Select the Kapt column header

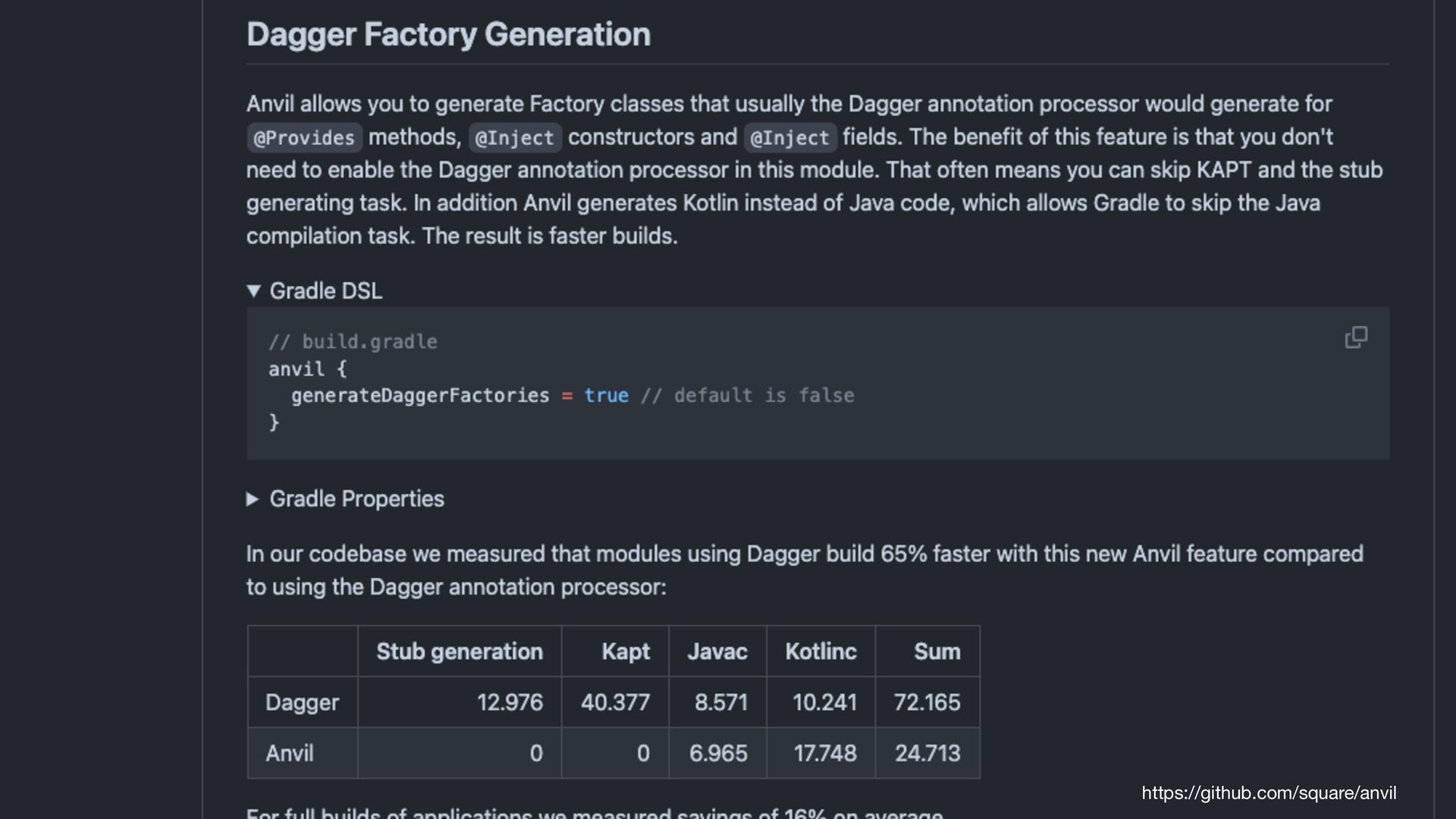pos(626,652)
